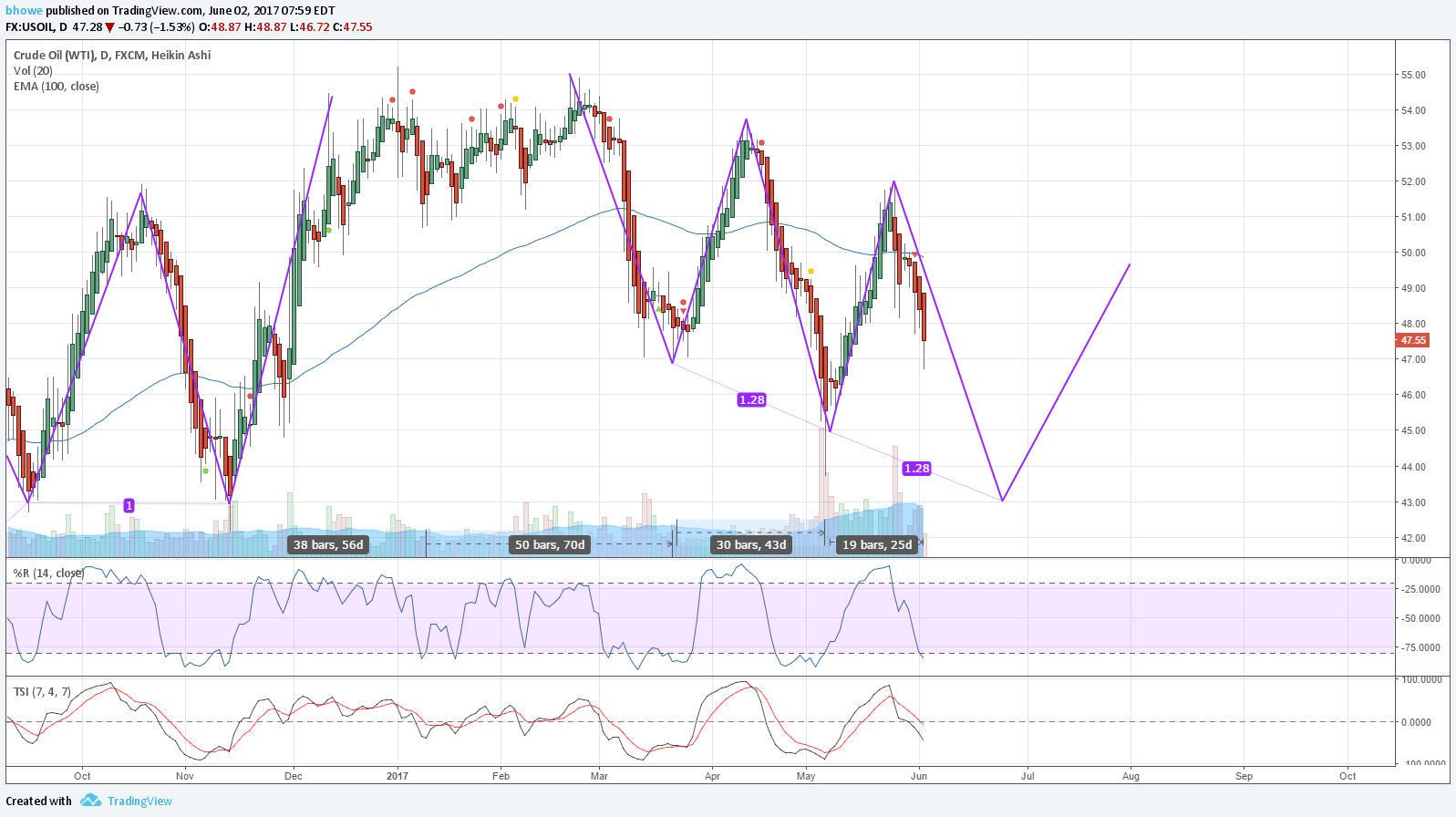1456x817 pixels.
Task: Select the '30 bars, 43d' measurement label
Action: point(751,545)
